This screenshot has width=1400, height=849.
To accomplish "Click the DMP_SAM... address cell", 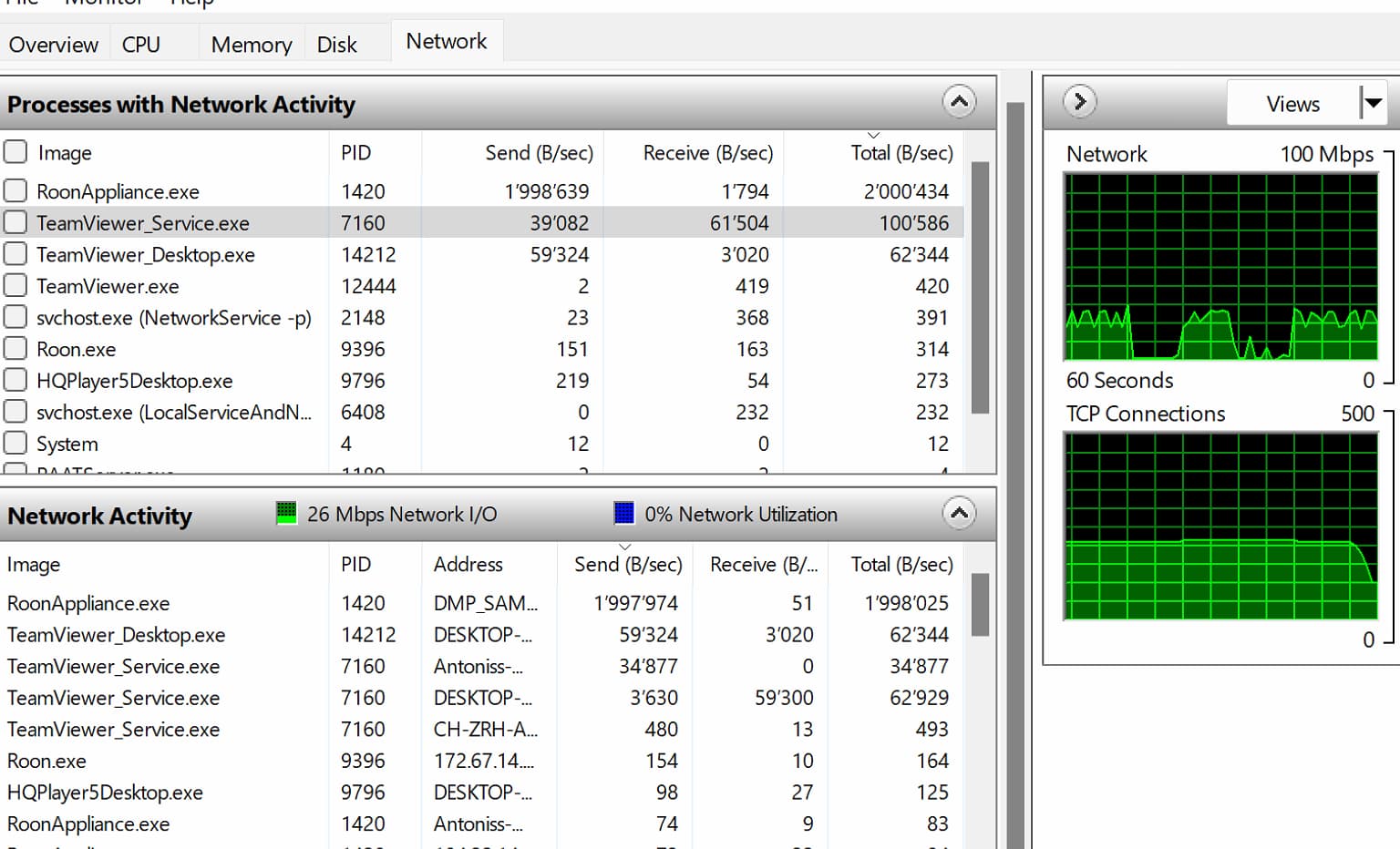I will (486, 603).
